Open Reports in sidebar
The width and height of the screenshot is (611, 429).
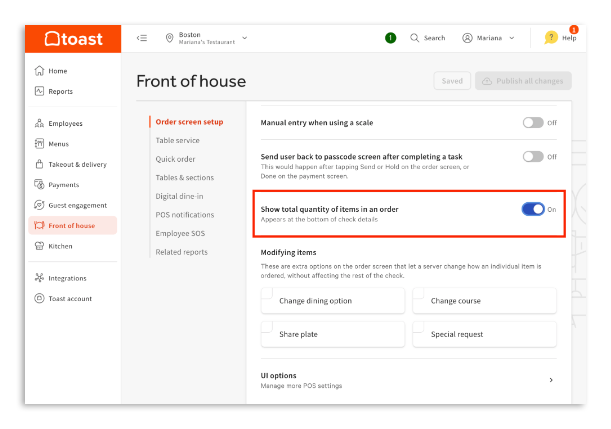click(x=59, y=91)
